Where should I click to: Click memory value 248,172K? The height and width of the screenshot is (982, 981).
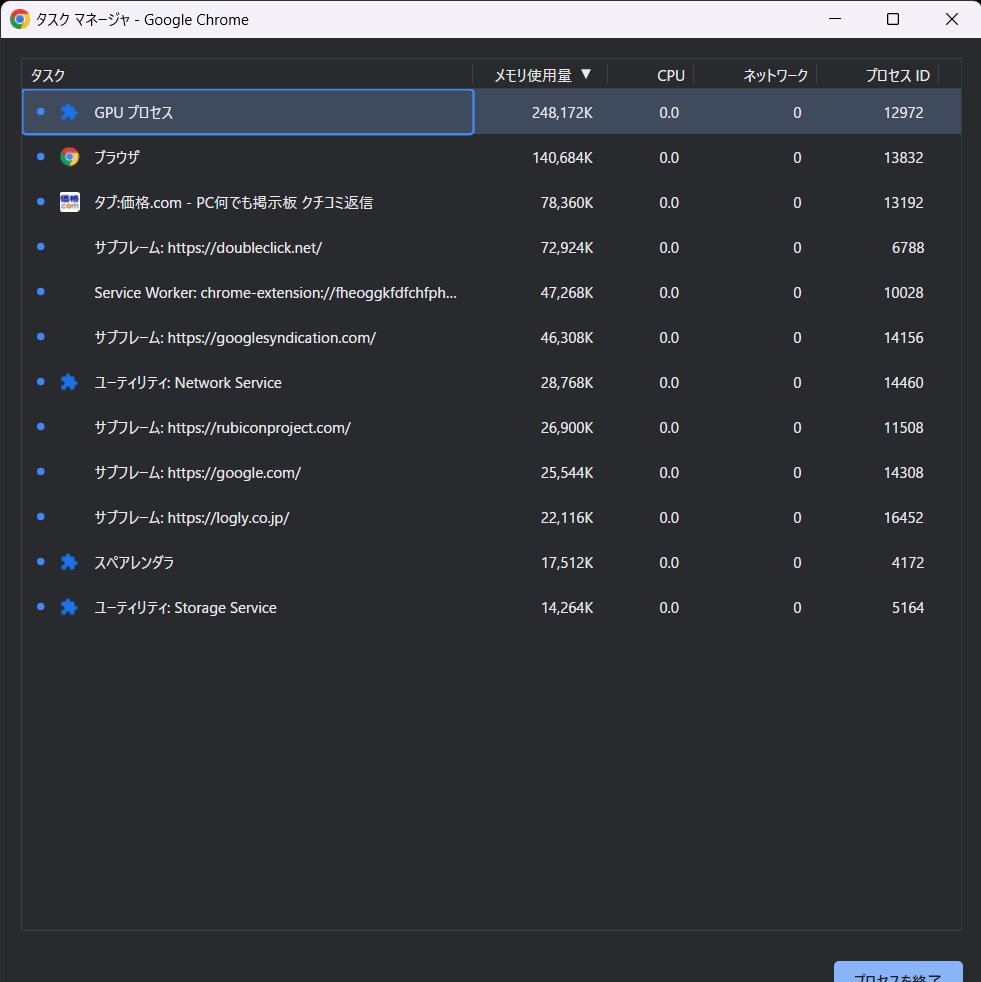click(562, 113)
